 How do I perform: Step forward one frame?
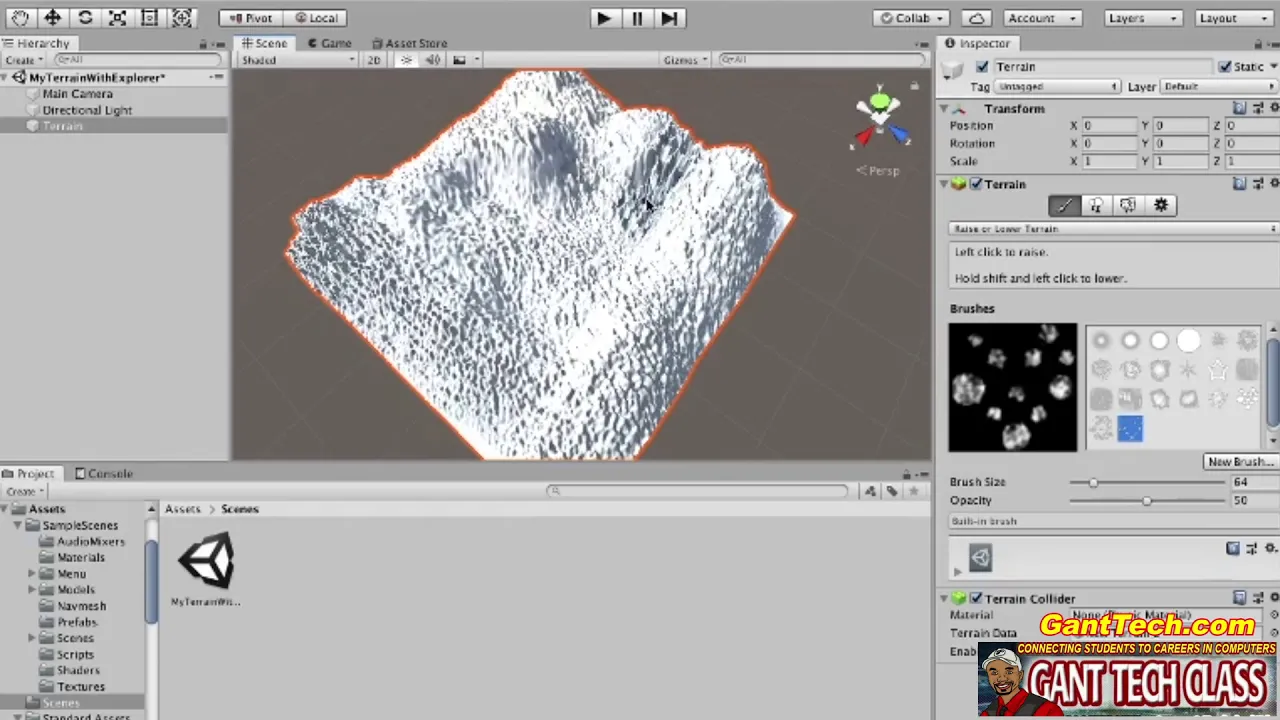point(669,18)
